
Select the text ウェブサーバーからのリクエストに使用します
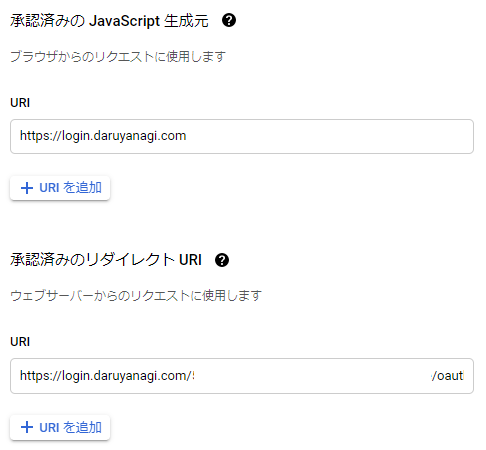pos(136,296)
